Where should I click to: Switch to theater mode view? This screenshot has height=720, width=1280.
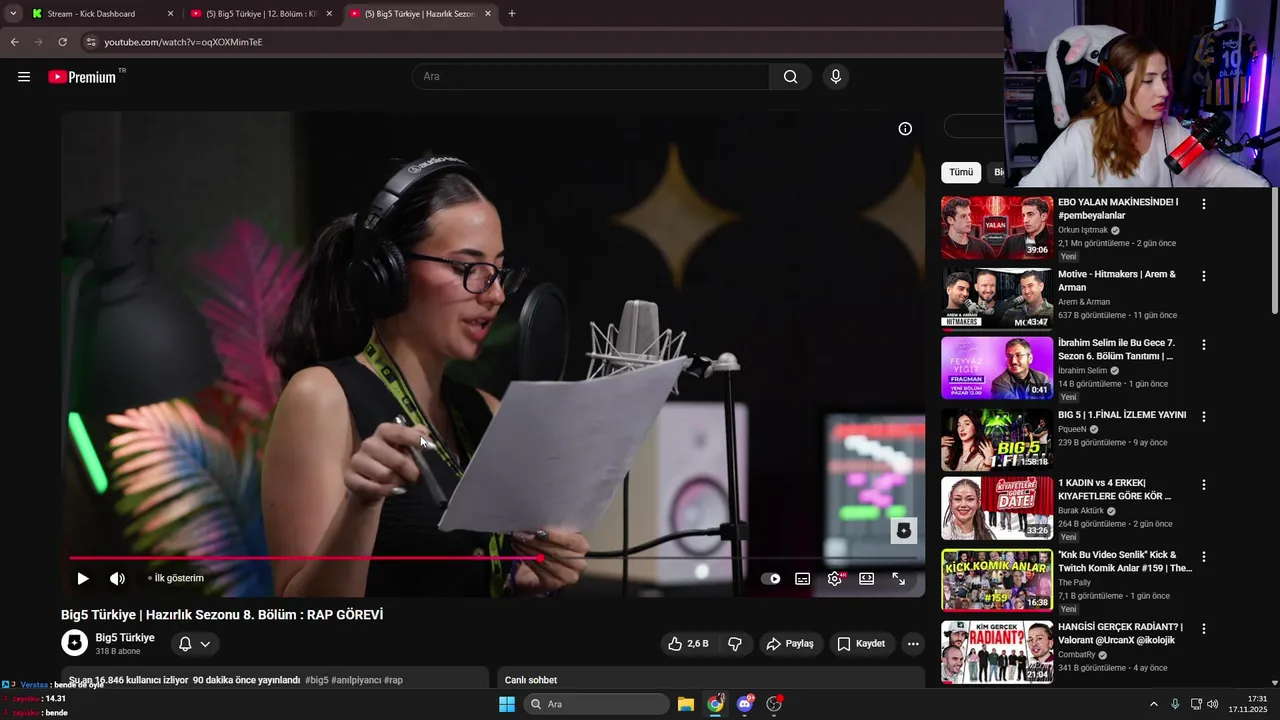pyautogui.click(x=866, y=578)
